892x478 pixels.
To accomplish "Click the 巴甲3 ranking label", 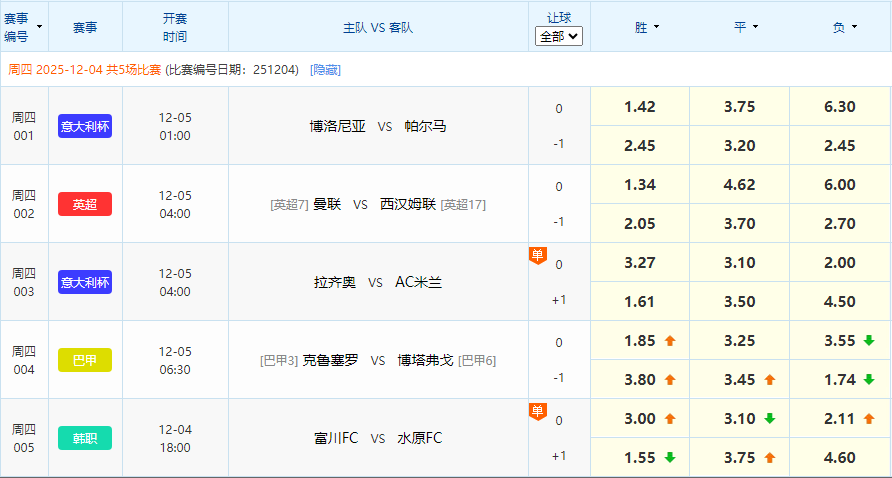I will (279, 361).
